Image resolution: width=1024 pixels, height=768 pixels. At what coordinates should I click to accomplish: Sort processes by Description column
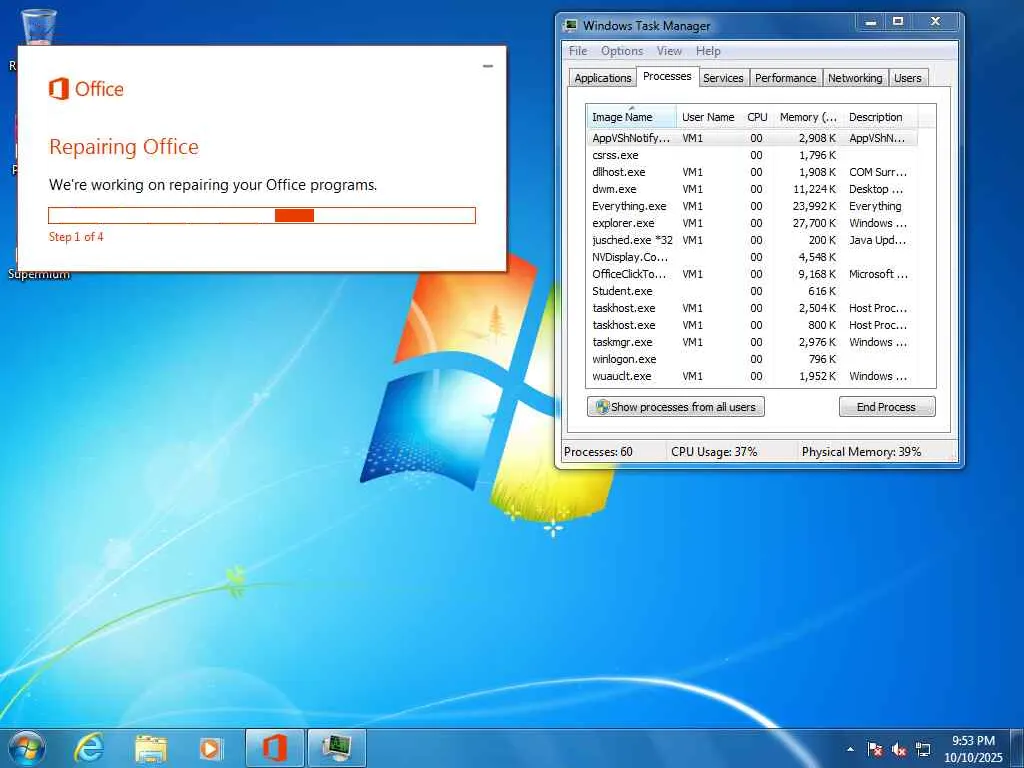pyautogui.click(x=880, y=117)
